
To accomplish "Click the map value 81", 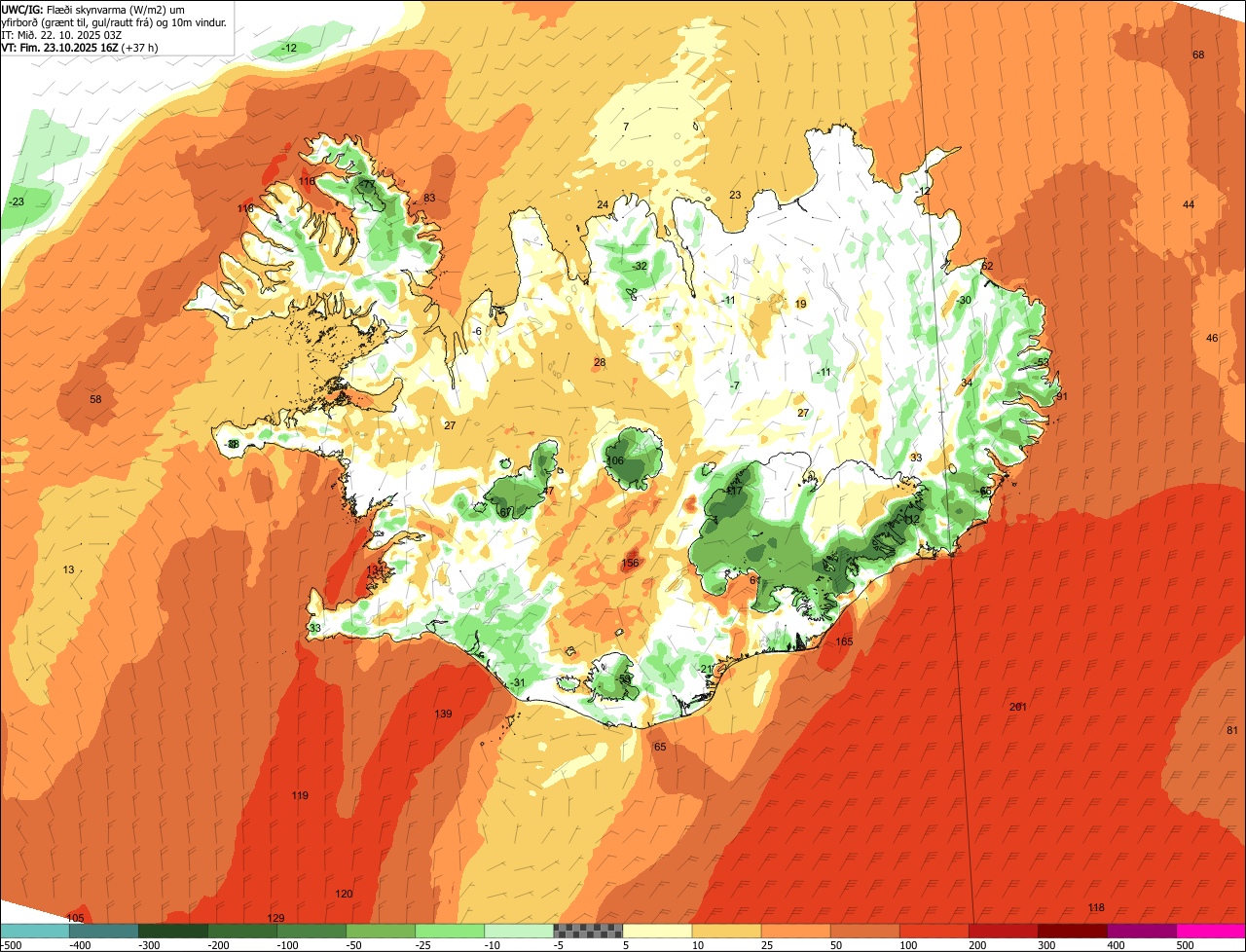I will (1232, 730).
